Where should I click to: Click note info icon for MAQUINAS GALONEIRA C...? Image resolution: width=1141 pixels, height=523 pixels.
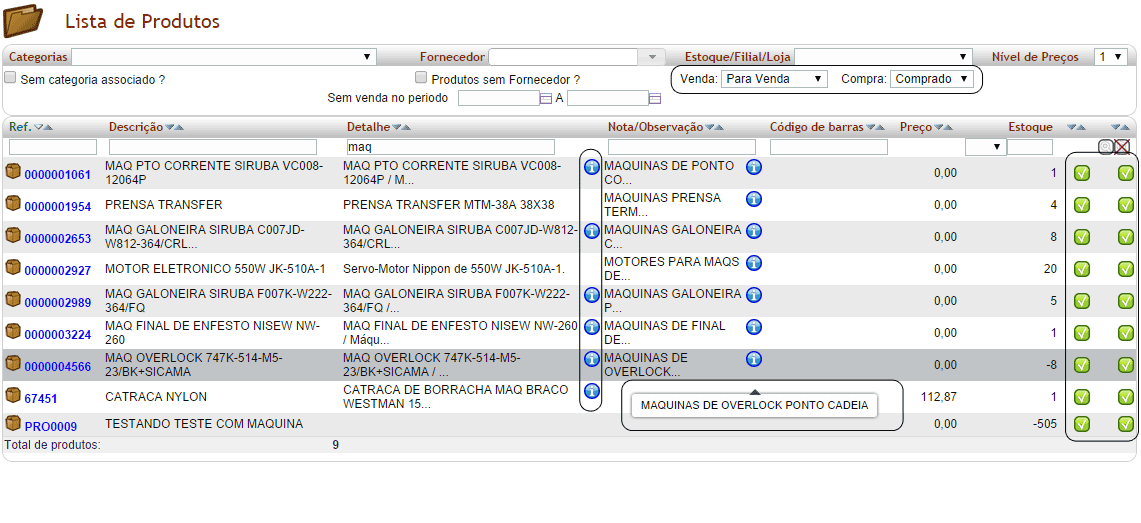754,231
